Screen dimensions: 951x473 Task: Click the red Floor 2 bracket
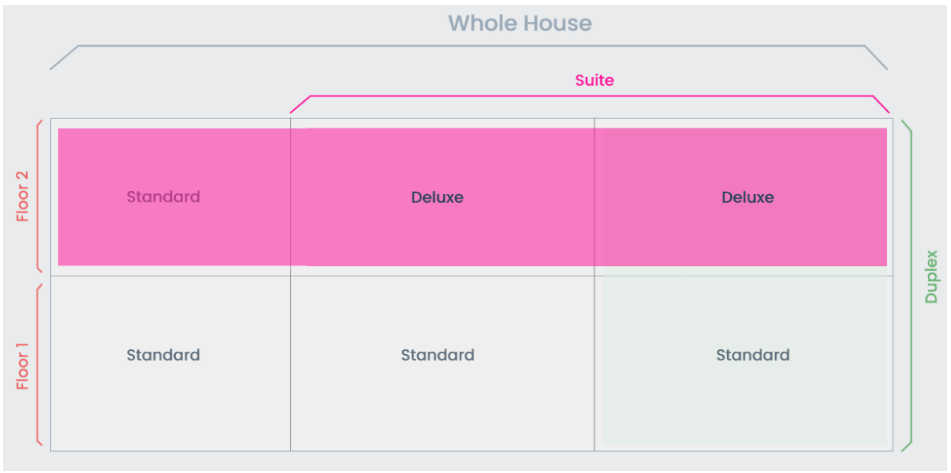pyautogui.click(x=38, y=196)
